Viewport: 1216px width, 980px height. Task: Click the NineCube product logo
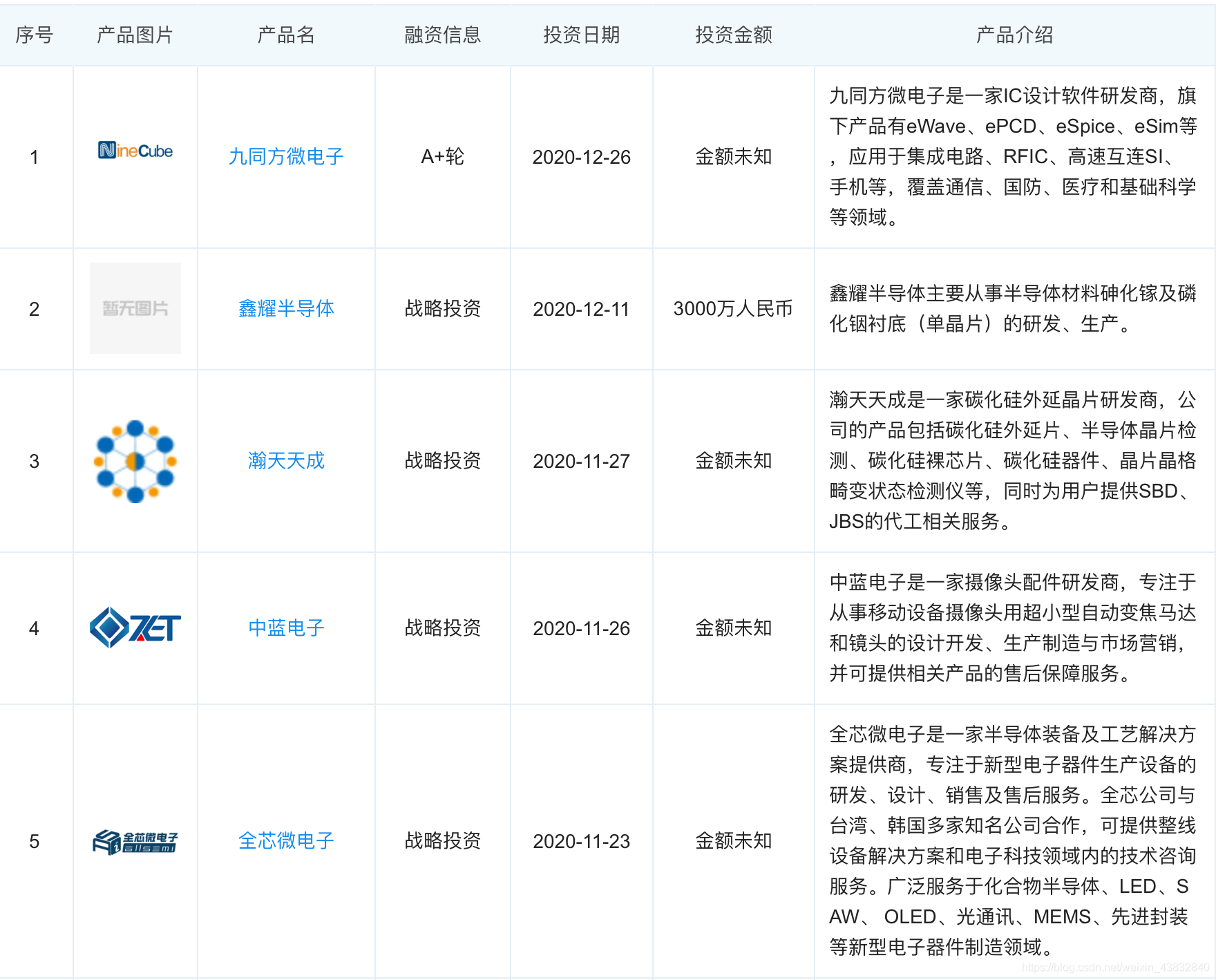pos(135,151)
